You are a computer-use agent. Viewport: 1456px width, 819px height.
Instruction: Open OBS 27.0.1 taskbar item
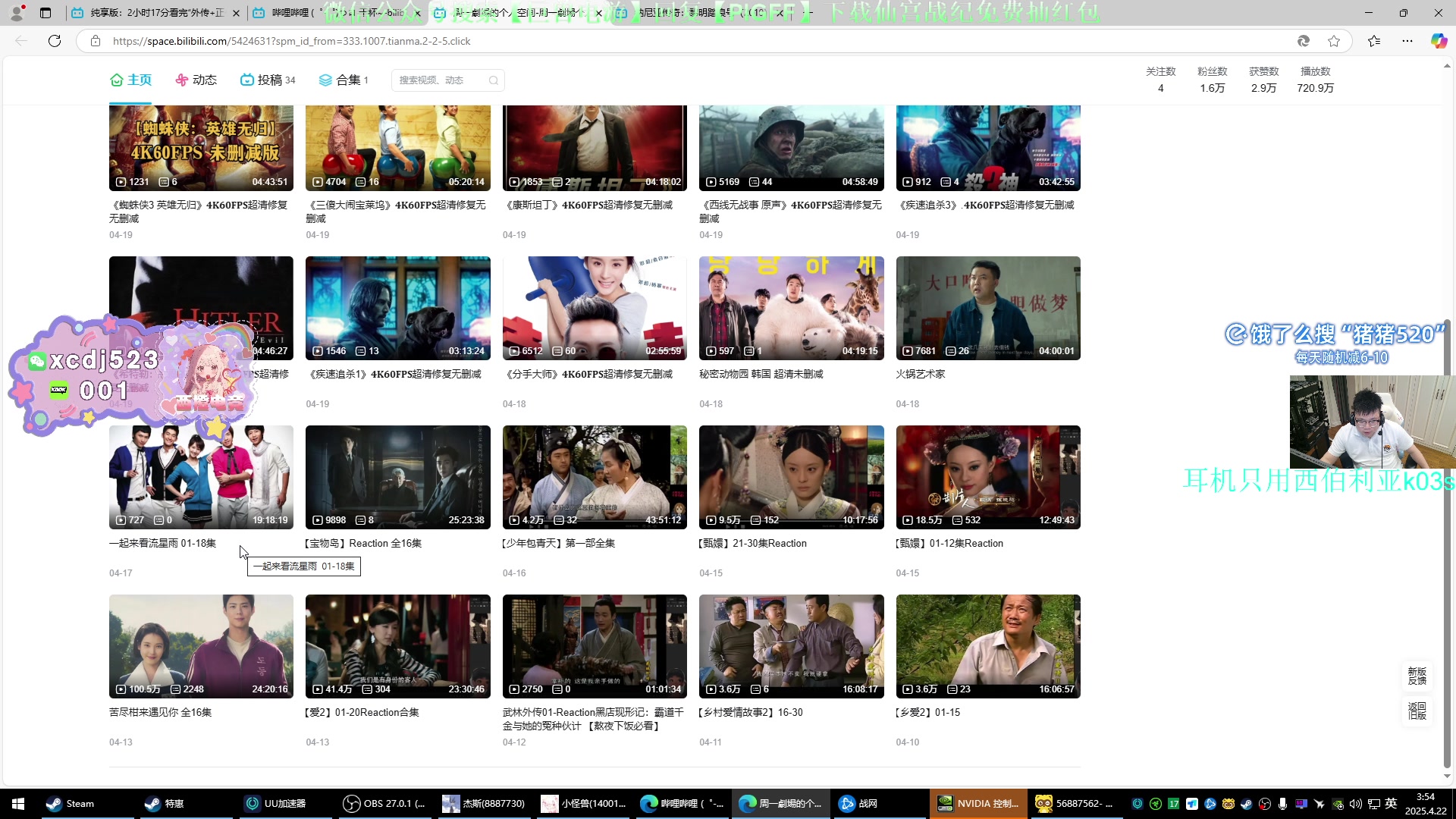pos(384,804)
